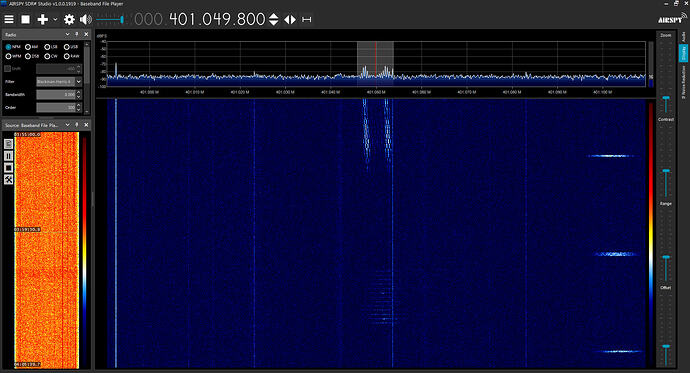The image size is (690, 373).
Task: Switch to the Display side tab
Action: (683, 53)
